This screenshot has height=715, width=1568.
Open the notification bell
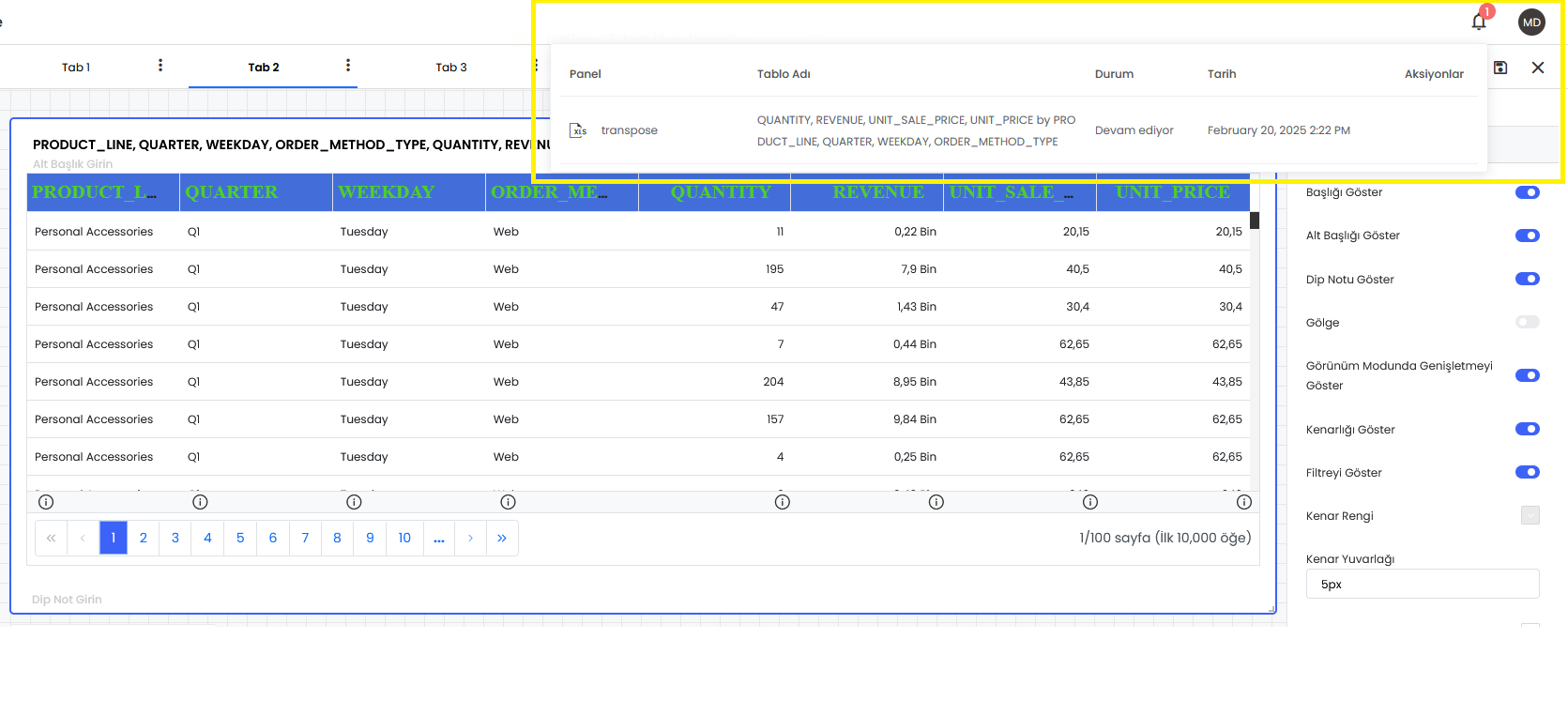(1479, 22)
